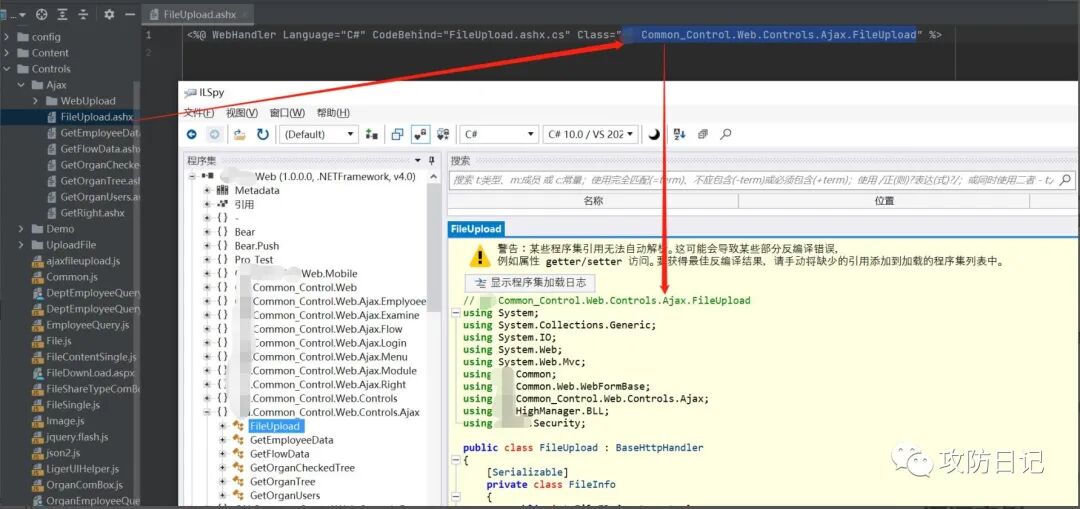
Task: Open the C# 10.0 / VS 2022 version dropdown
Action: pyautogui.click(x=591, y=134)
